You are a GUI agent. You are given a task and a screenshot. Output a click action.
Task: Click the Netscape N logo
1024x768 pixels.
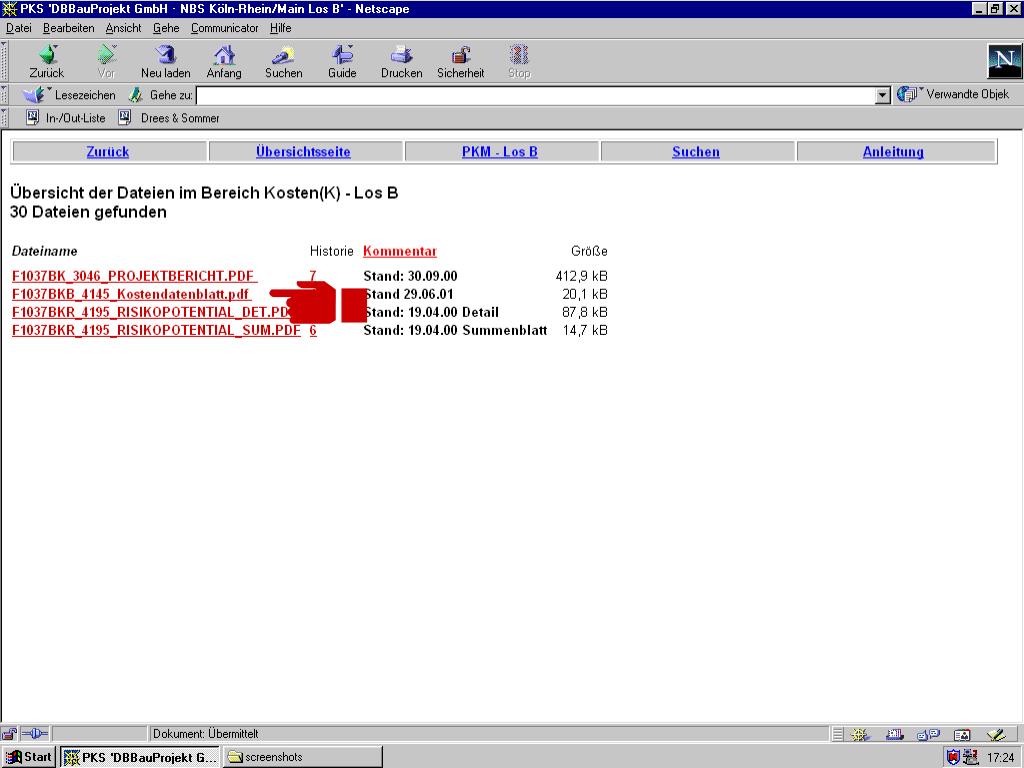click(1004, 61)
